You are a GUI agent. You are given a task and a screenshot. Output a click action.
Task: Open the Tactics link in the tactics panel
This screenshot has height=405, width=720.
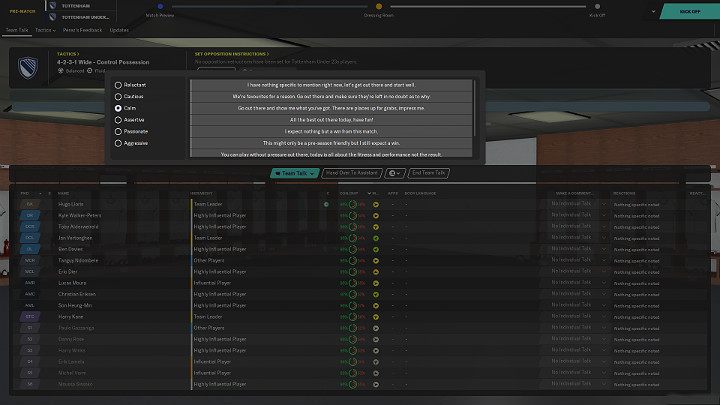click(x=68, y=54)
